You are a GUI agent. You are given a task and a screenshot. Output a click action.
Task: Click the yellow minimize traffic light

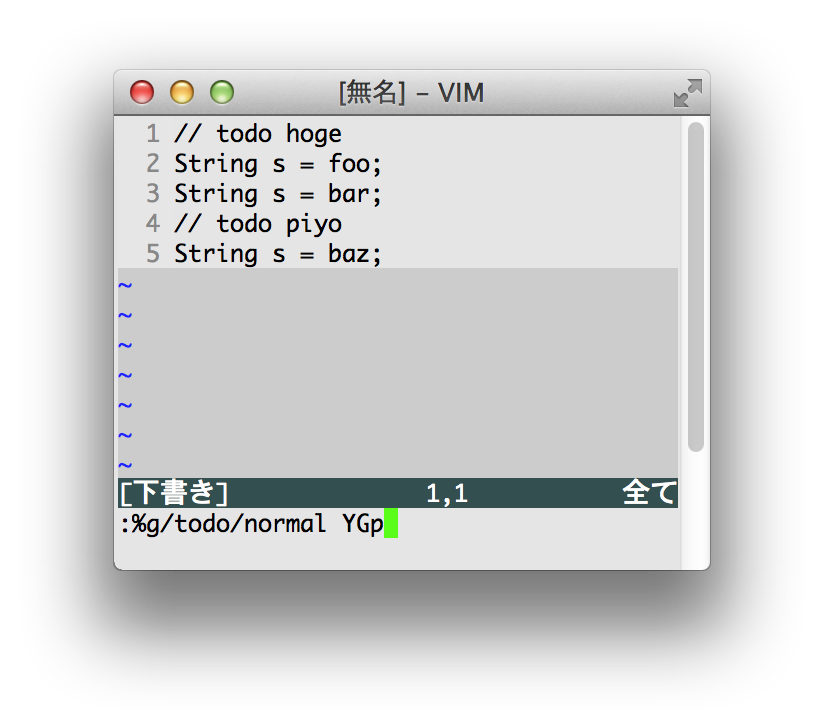coord(181,92)
